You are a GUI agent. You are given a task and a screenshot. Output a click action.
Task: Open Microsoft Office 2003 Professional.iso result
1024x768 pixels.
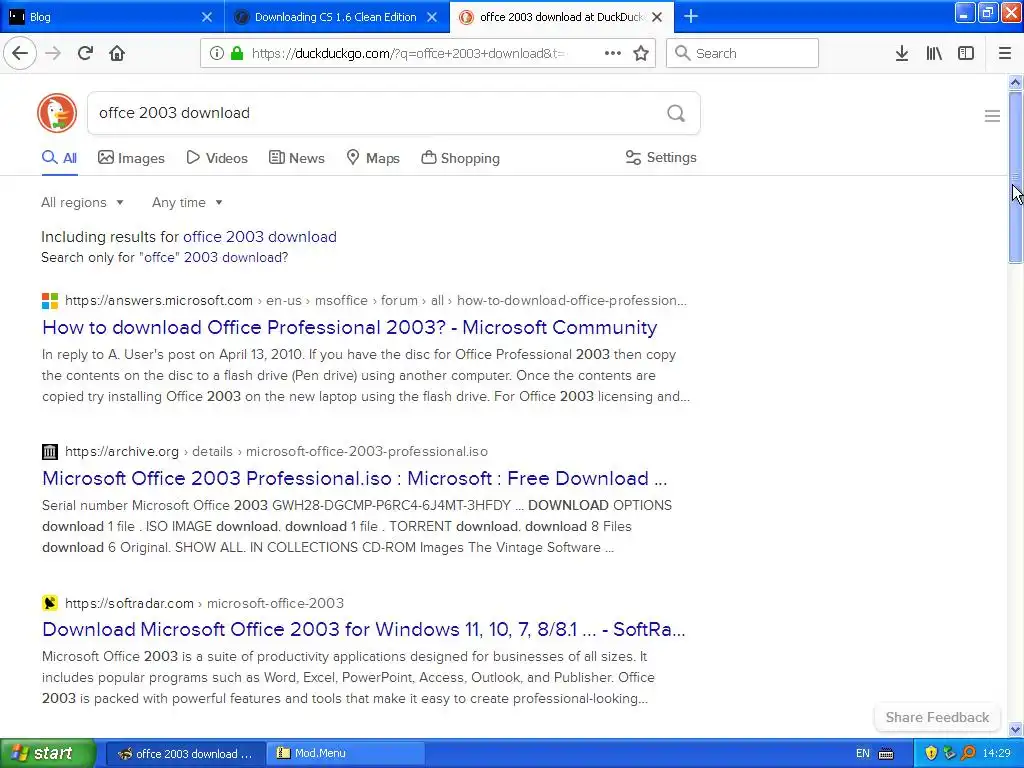[x=355, y=478]
